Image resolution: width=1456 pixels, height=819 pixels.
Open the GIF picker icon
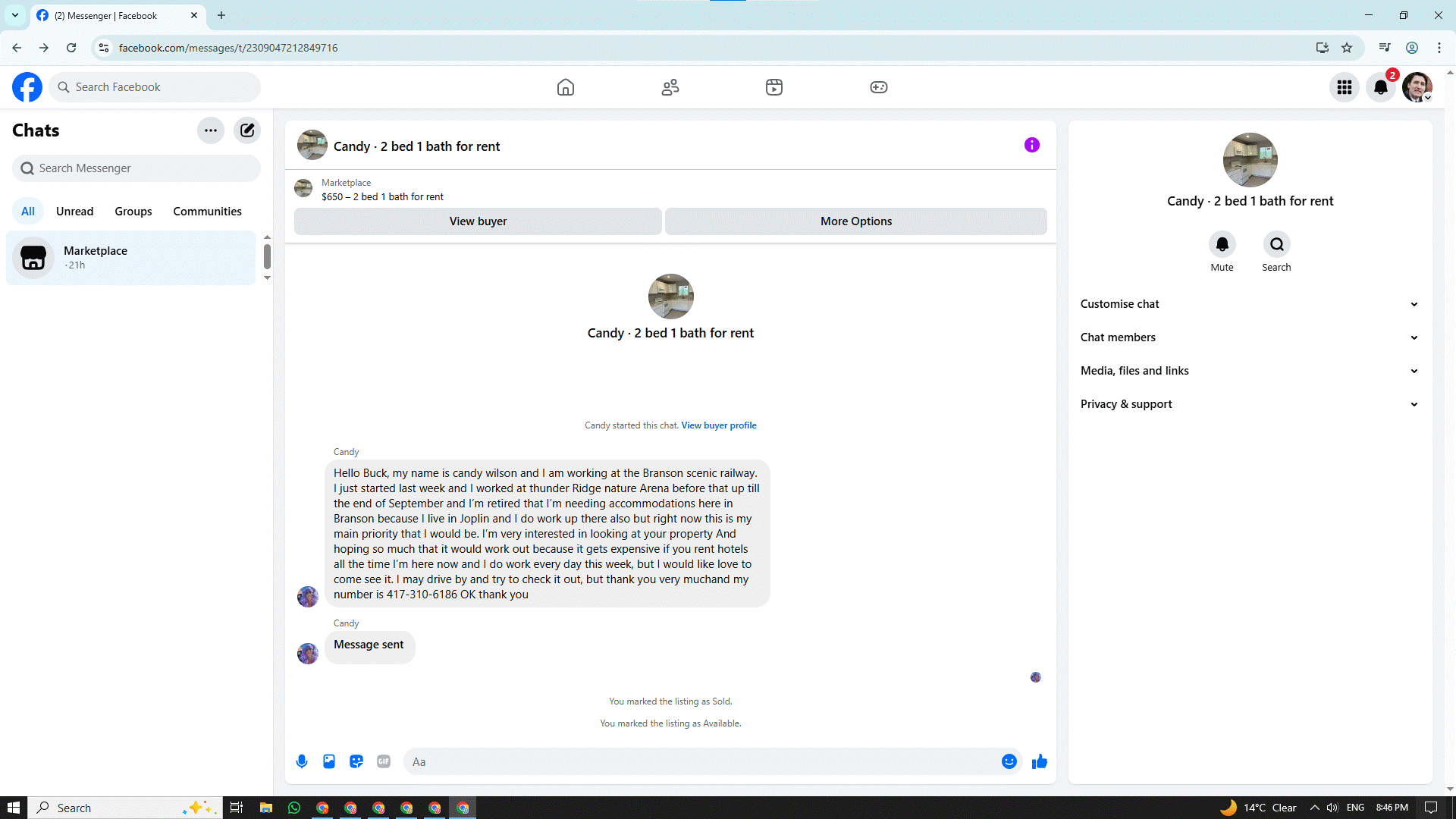click(384, 761)
